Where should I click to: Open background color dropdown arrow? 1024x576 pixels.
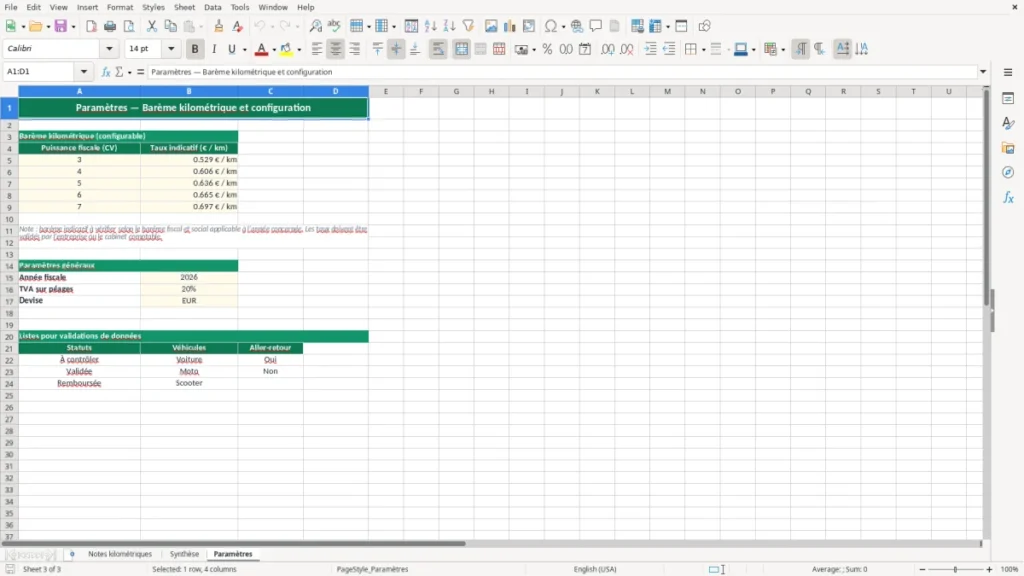[x=299, y=50]
